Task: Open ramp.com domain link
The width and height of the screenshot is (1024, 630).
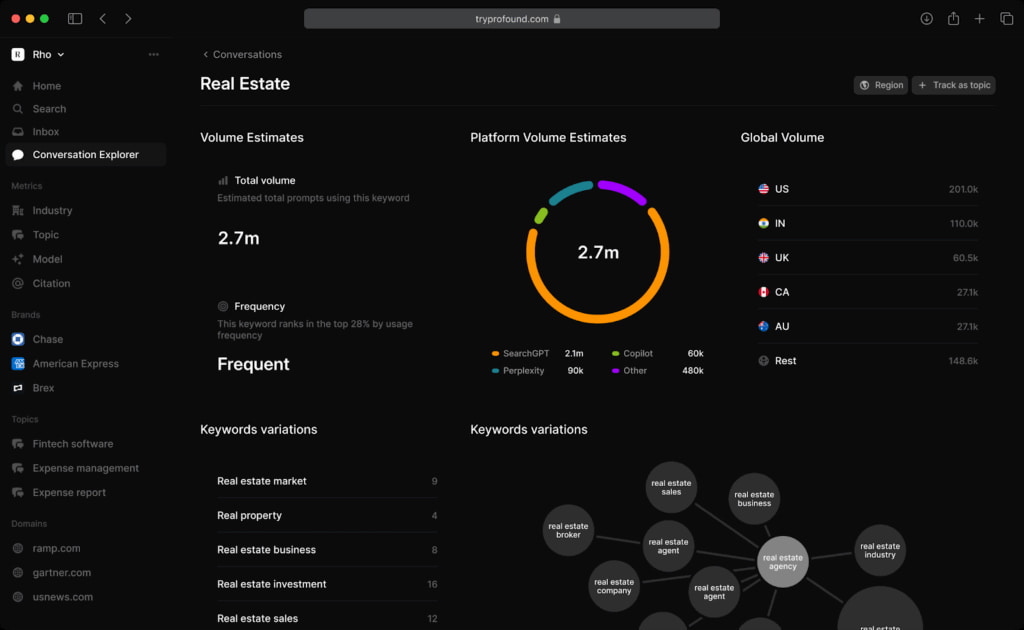Action: (x=56, y=549)
